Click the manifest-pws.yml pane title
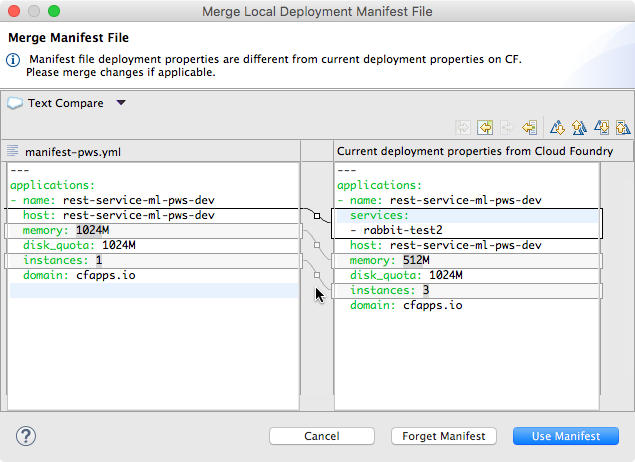The width and height of the screenshot is (635, 462). coord(73,152)
